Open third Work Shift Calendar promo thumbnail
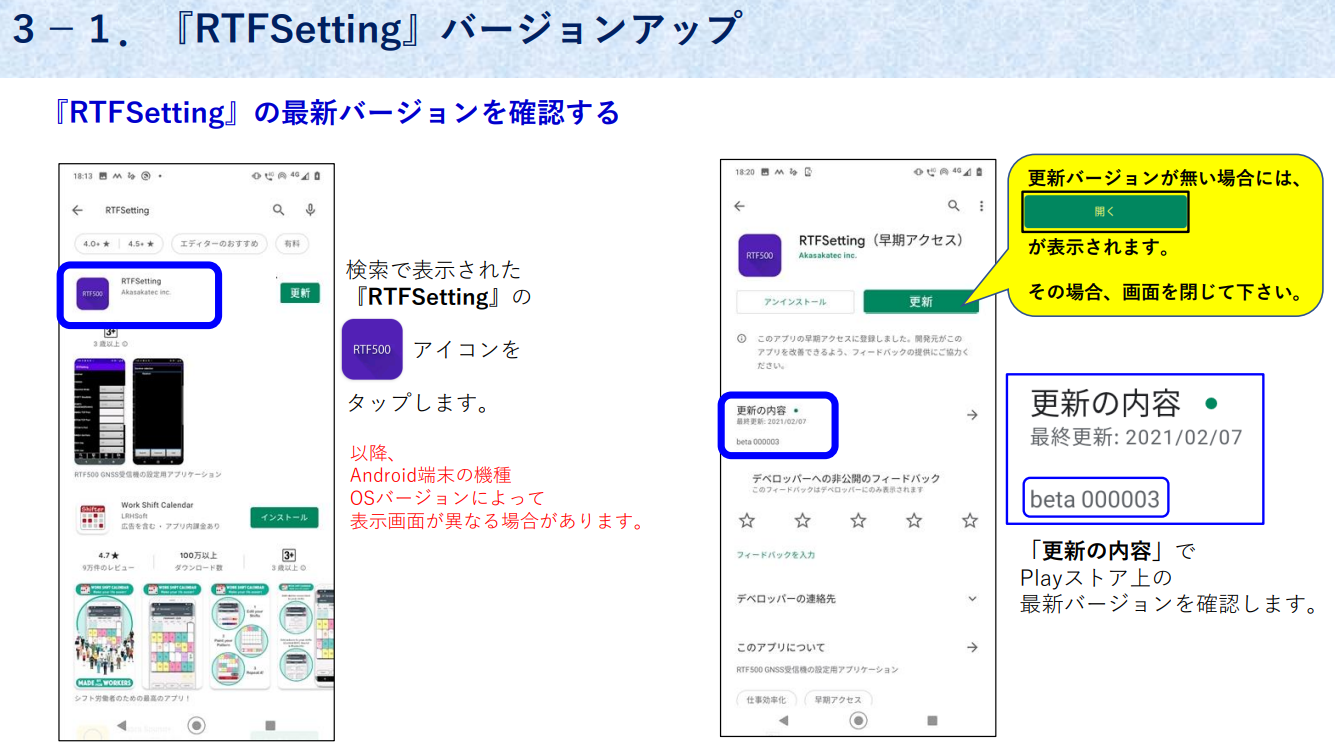Screen dimensions: 1335x753 [238, 636]
